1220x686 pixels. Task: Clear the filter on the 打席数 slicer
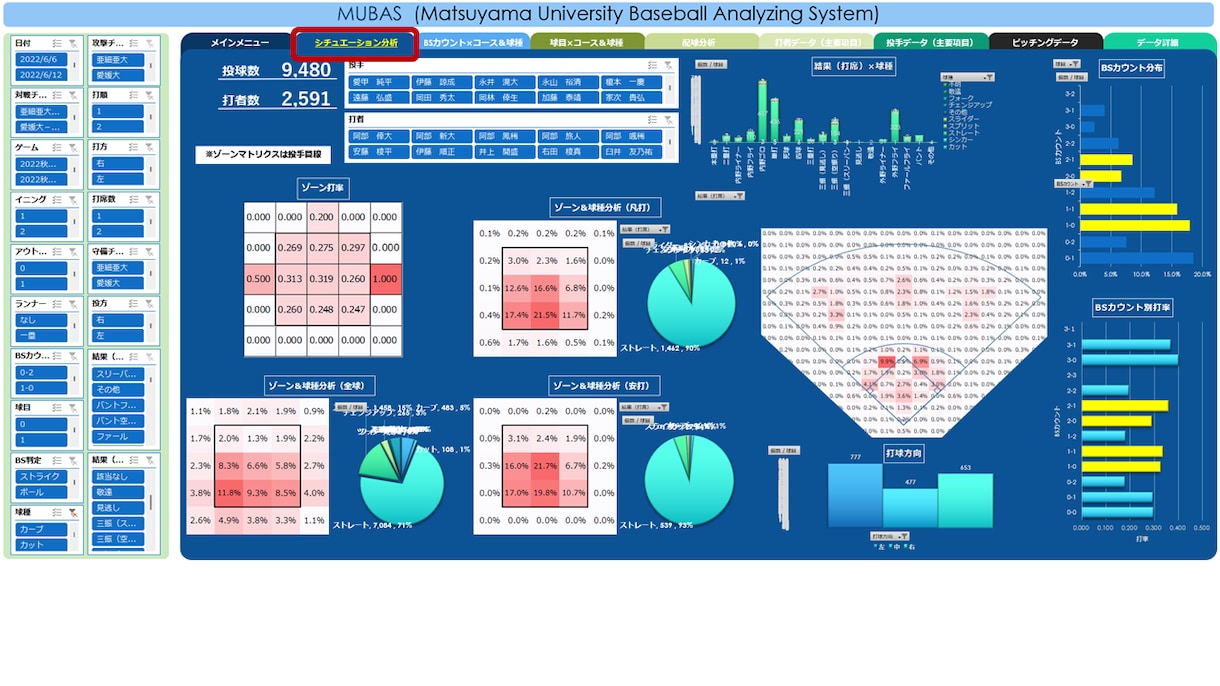pos(151,199)
